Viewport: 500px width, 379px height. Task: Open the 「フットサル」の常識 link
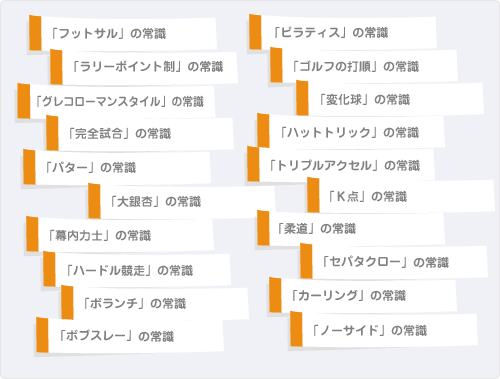click(108, 34)
